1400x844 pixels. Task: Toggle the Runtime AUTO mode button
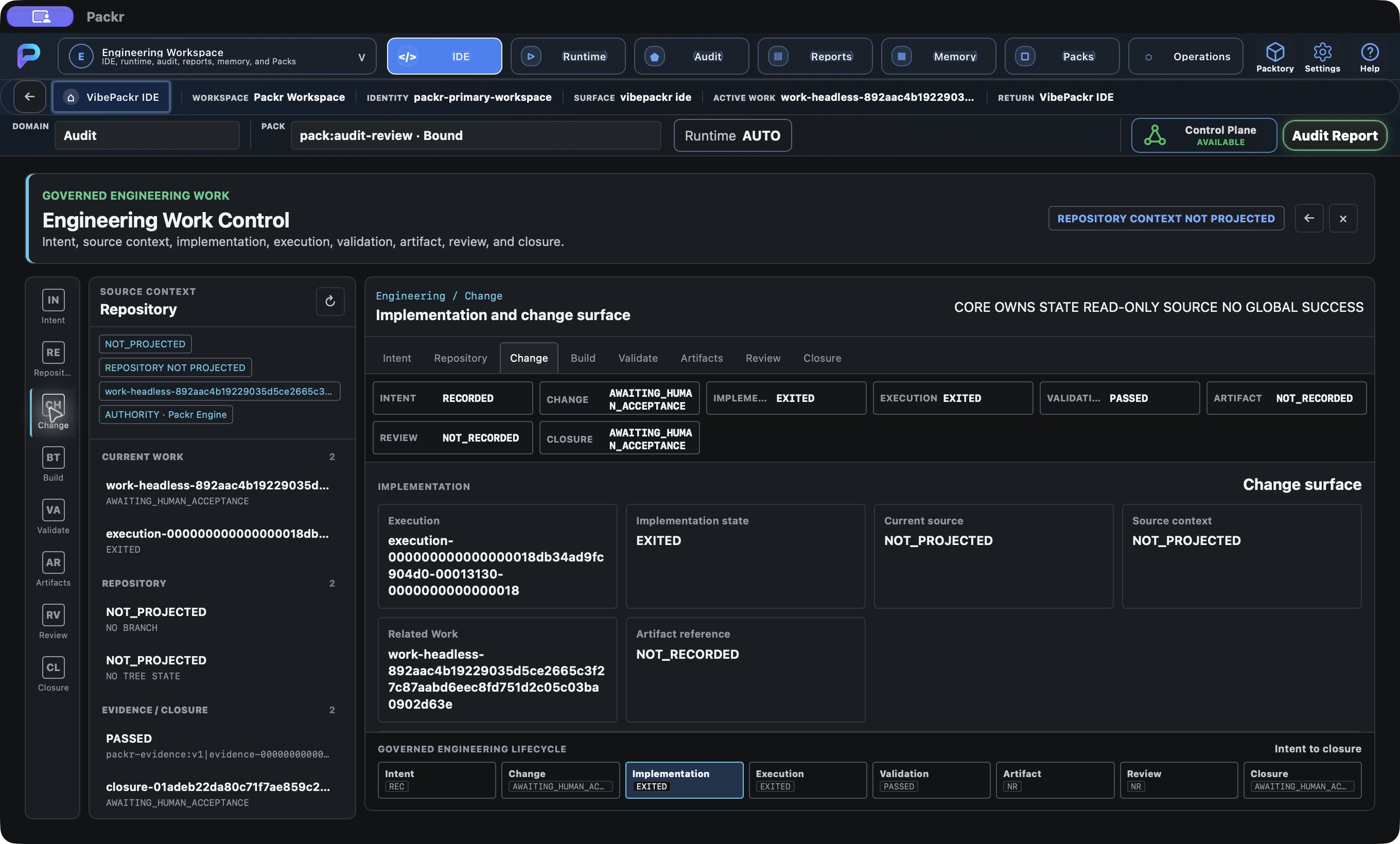(x=732, y=135)
